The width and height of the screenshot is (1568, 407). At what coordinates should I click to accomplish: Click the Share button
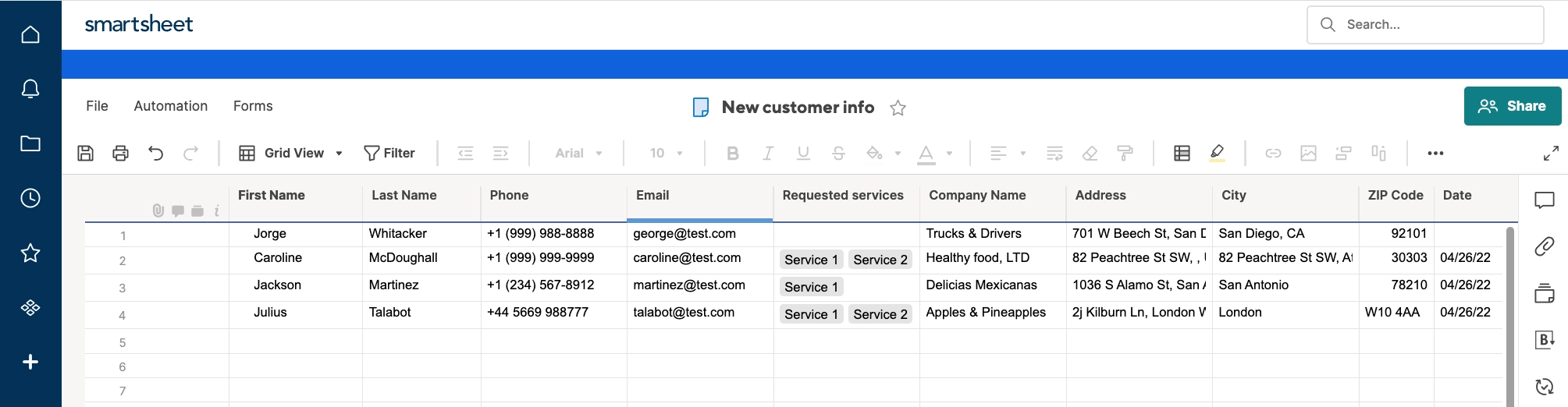click(1512, 106)
